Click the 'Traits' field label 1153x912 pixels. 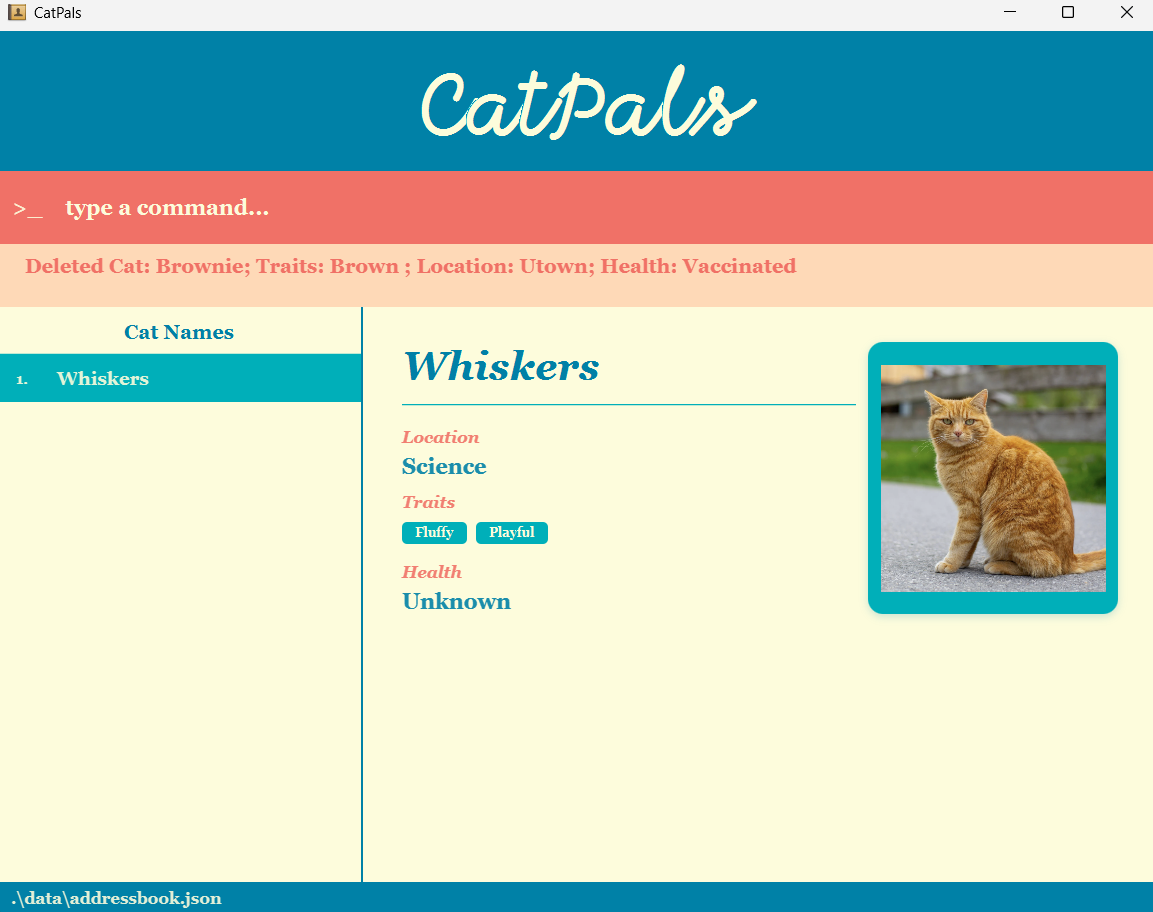tap(428, 502)
